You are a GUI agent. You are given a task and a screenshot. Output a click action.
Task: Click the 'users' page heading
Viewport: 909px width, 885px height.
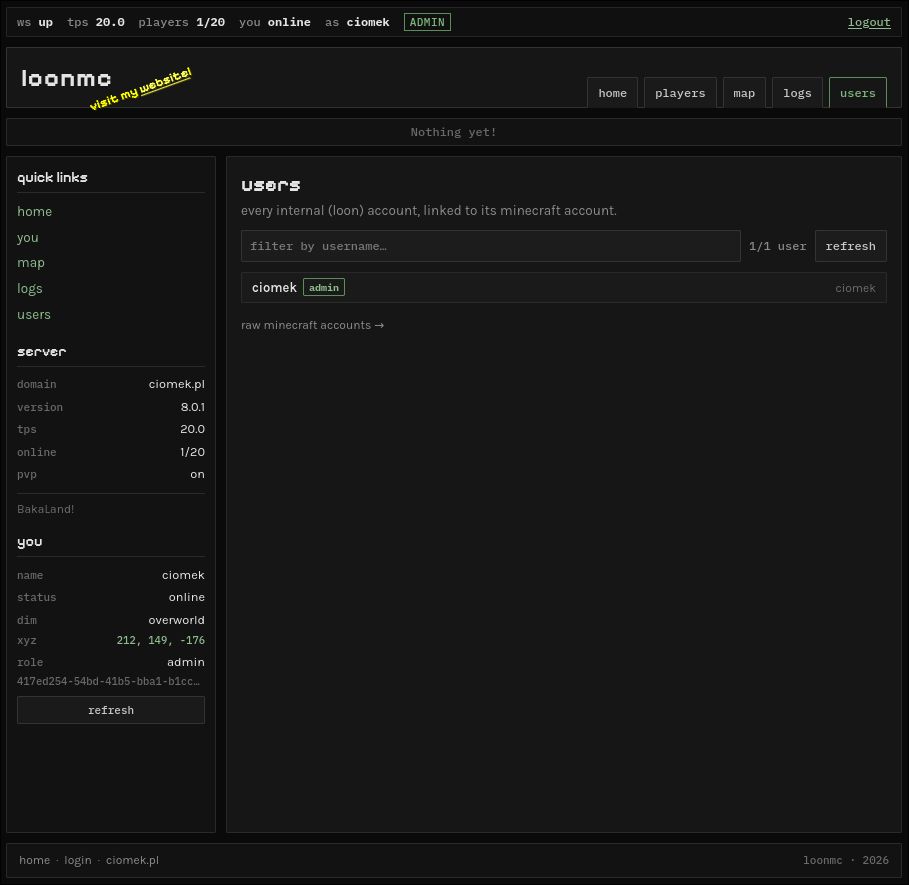point(271,185)
